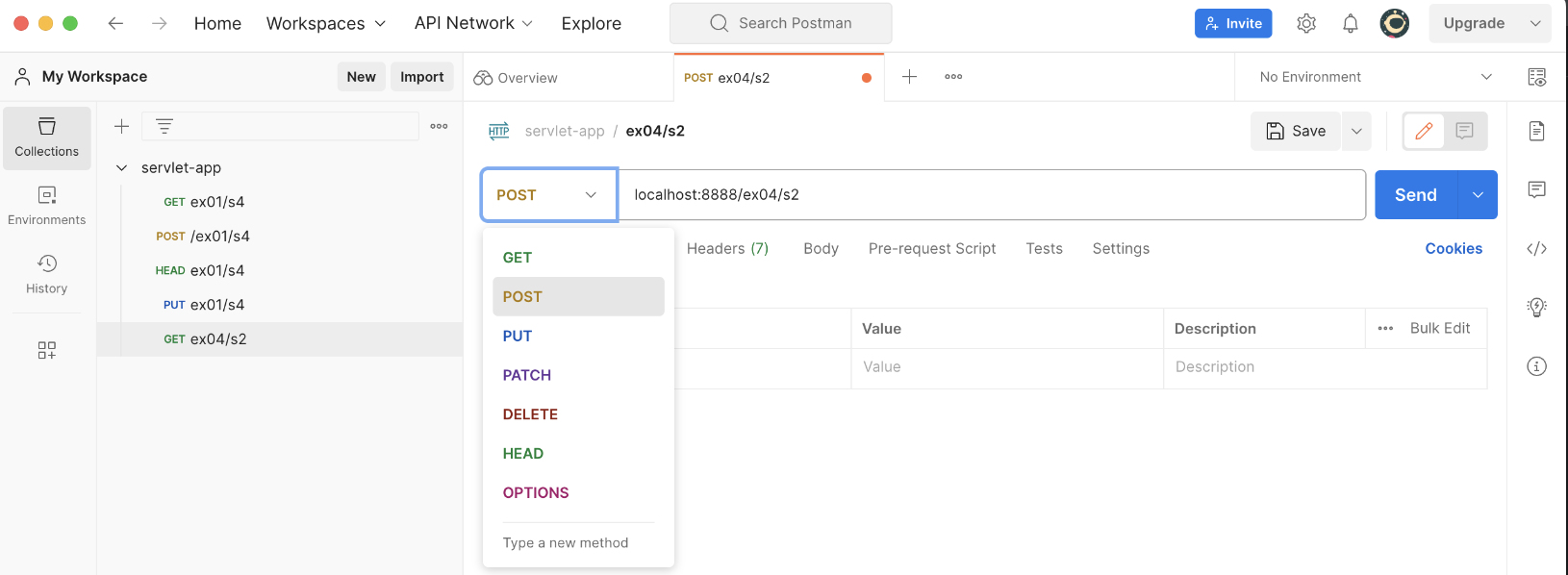
Task: Click Bulk Edit in the params table
Action: (1440, 329)
